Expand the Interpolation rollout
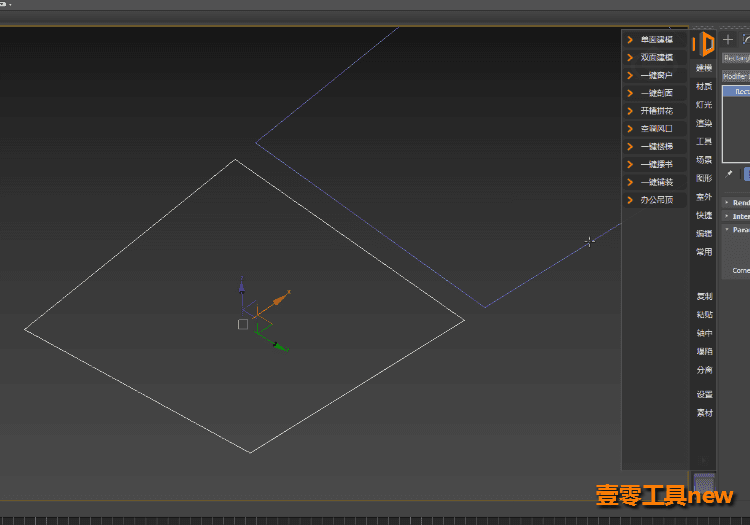Image resolution: width=750 pixels, height=525 pixels. pyautogui.click(x=736, y=217)
